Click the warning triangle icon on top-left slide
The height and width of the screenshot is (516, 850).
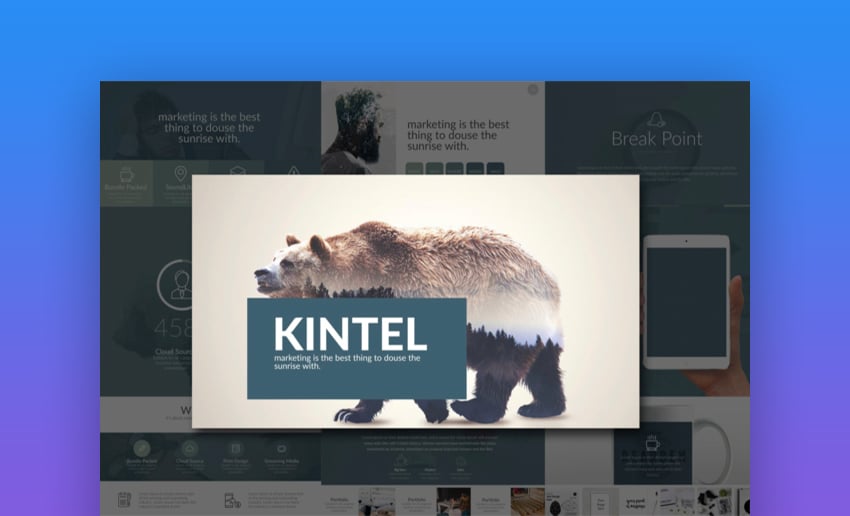(x=294, y=174)
